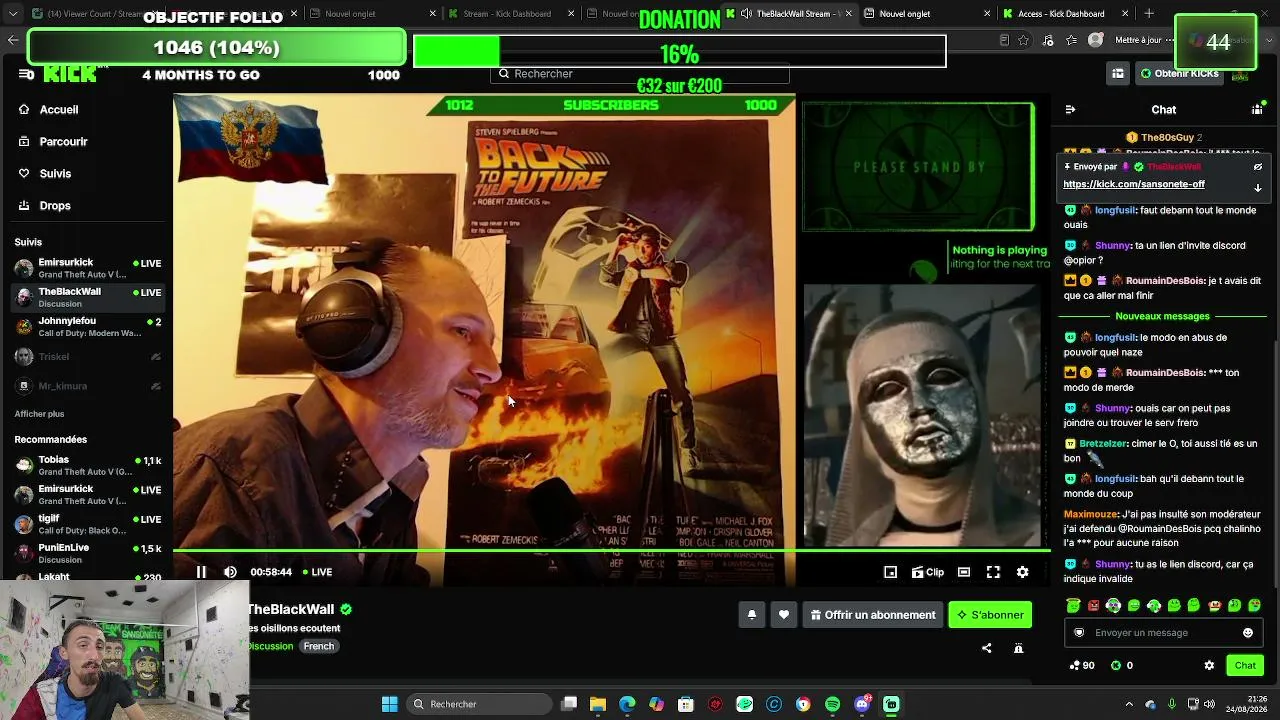Open grid icon beside Obtenir KICKs
This screenshot has height=720, width=1280.
click(1118, 74)
